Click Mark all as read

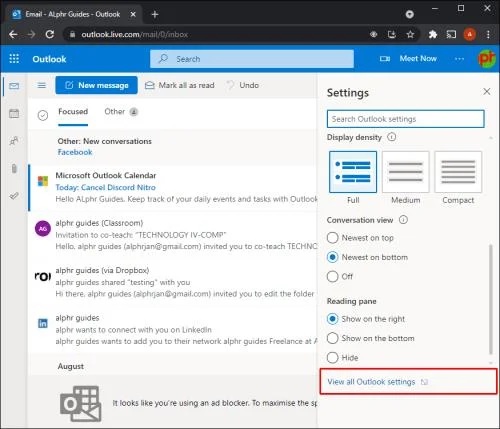tap(179, 85)
